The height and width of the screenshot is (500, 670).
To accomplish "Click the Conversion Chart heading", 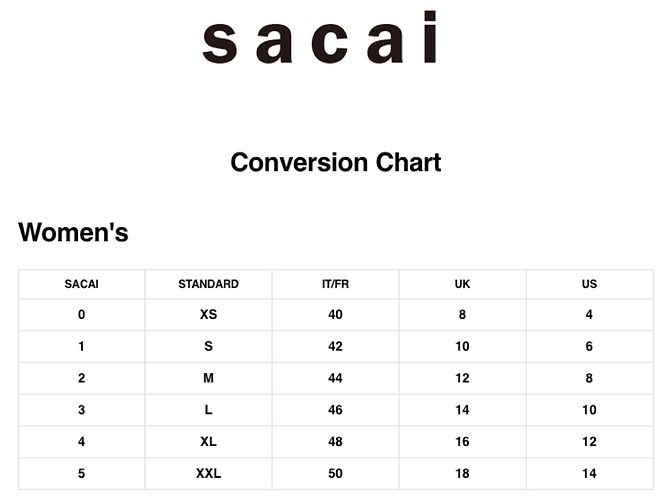I will pos(335,162).
